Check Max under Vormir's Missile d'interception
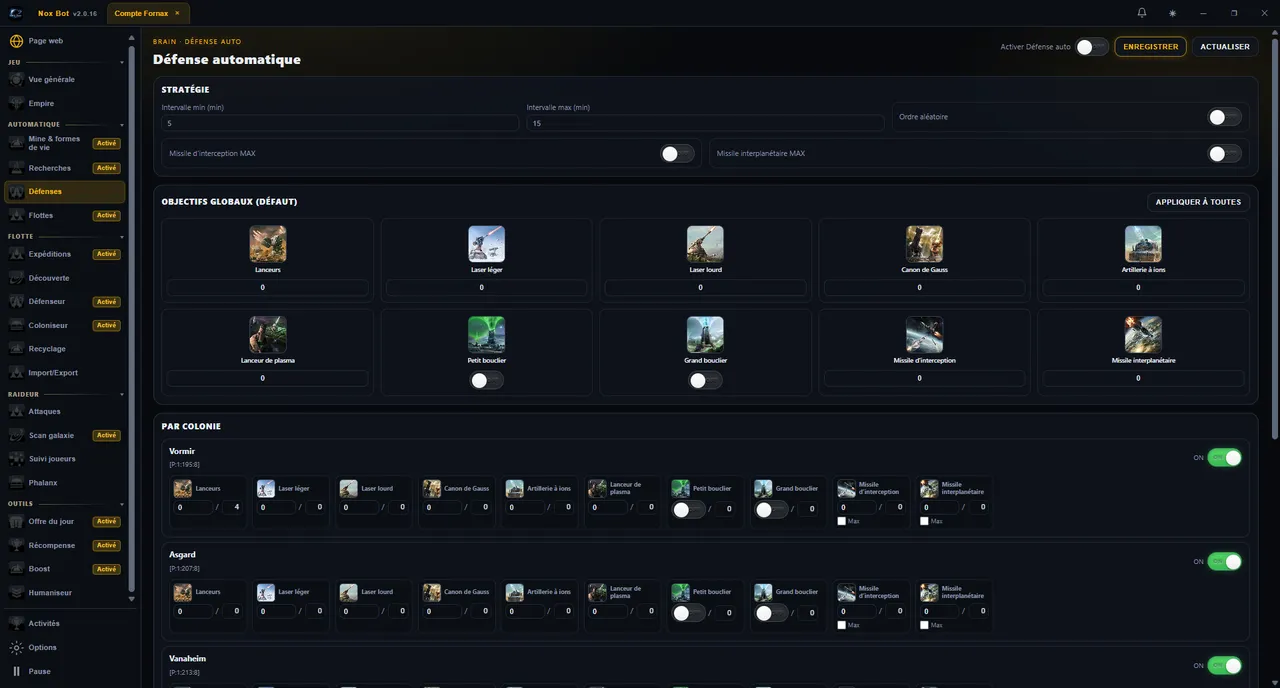The height and width of the screenshot is (688, 1280). pos(841,521)
